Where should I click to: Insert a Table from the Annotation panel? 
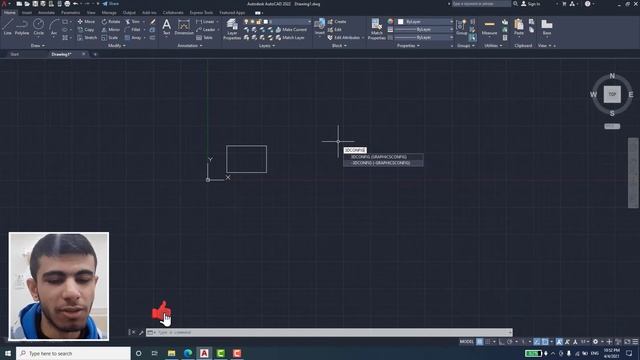[204, 38]
